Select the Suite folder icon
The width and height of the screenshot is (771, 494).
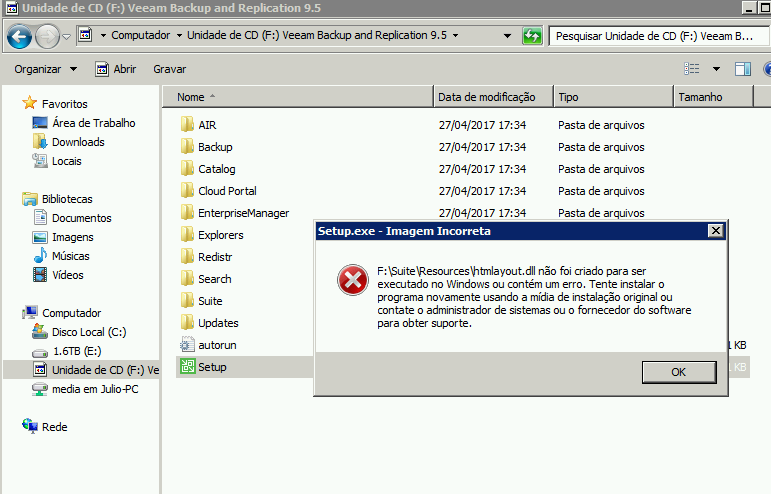[x=187, y=301]
